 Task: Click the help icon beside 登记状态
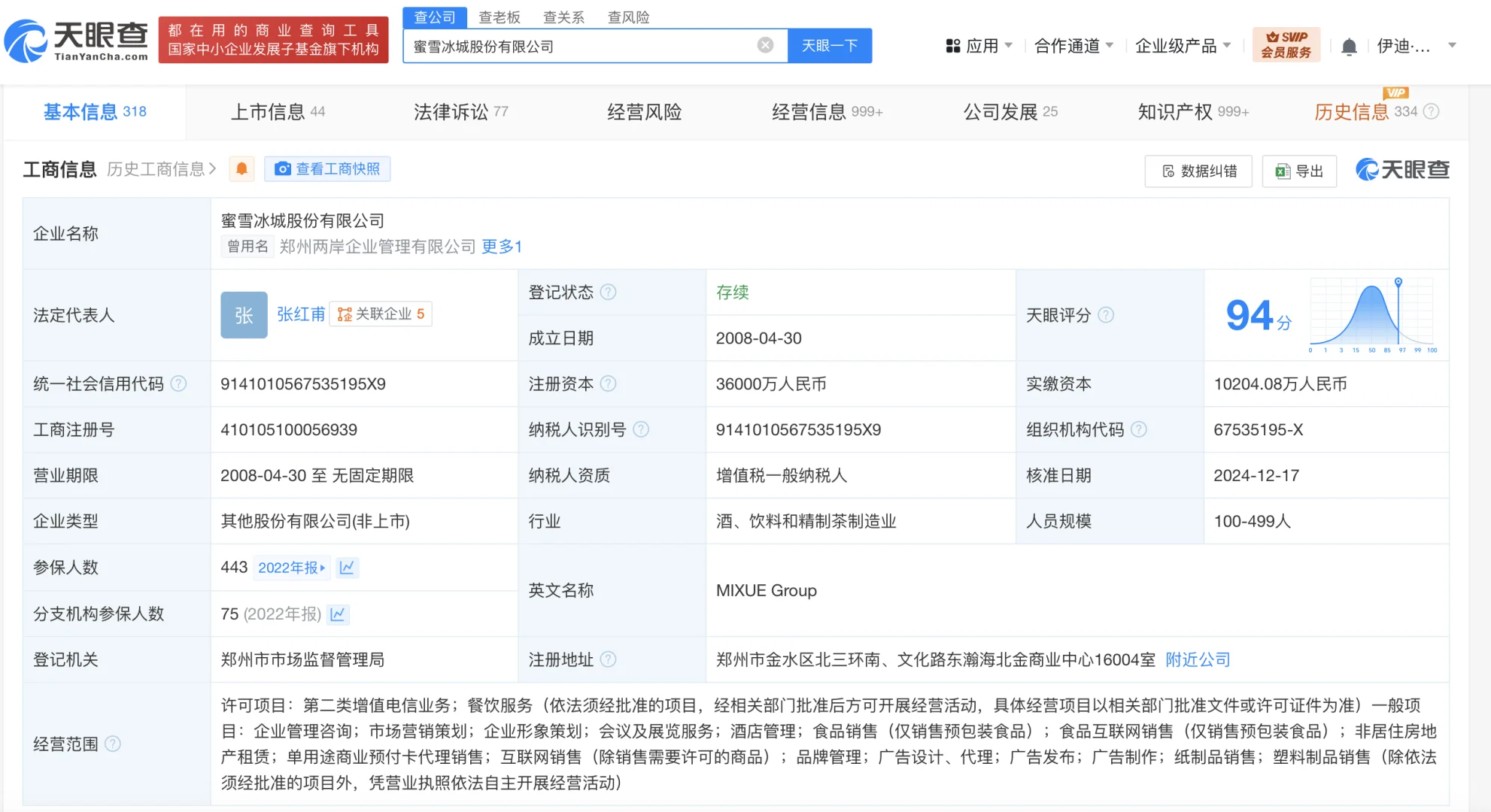[609, 292]
